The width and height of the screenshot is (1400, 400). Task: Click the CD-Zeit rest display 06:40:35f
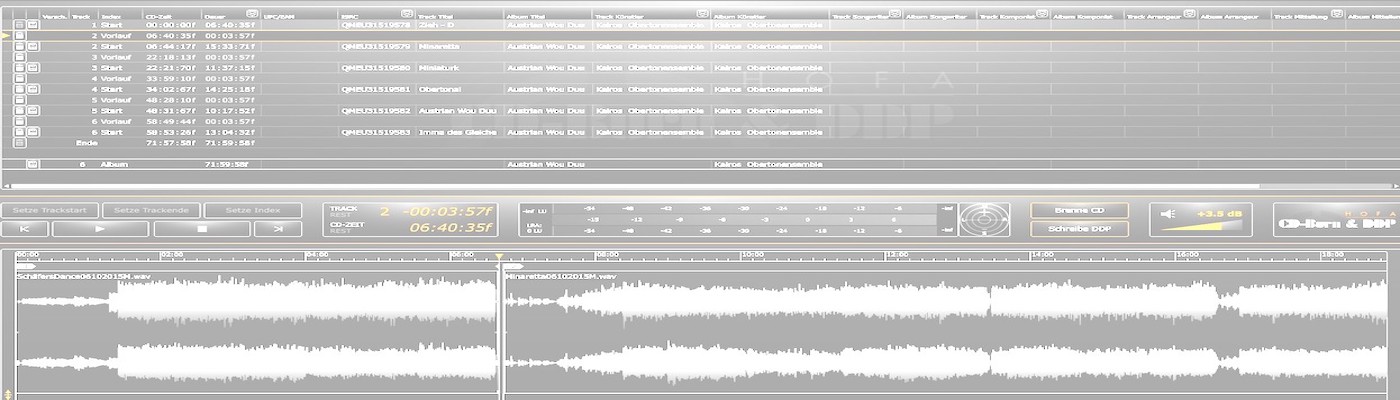(x=451, y=228)
